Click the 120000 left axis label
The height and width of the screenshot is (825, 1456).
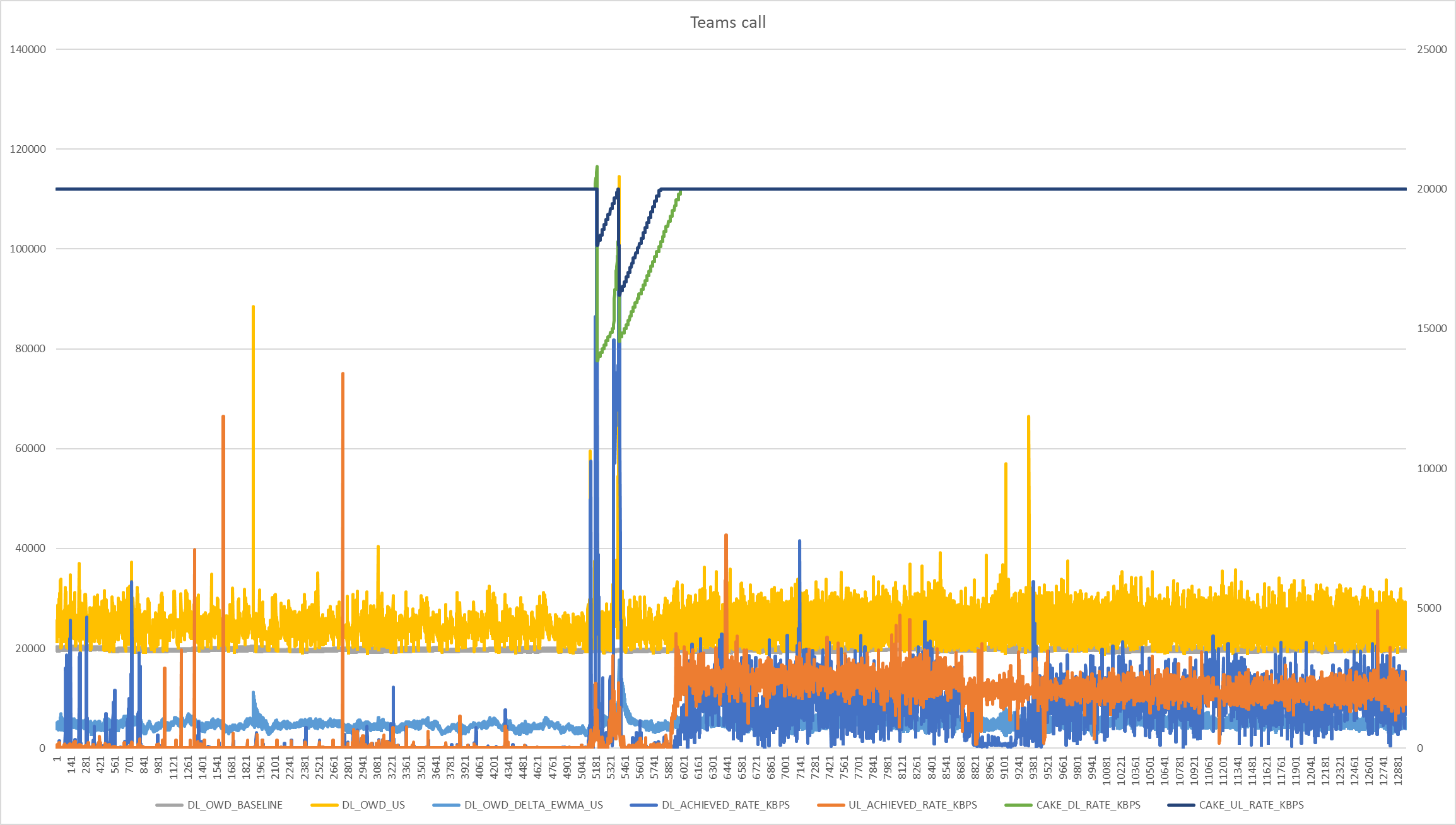tap(28, 149)
